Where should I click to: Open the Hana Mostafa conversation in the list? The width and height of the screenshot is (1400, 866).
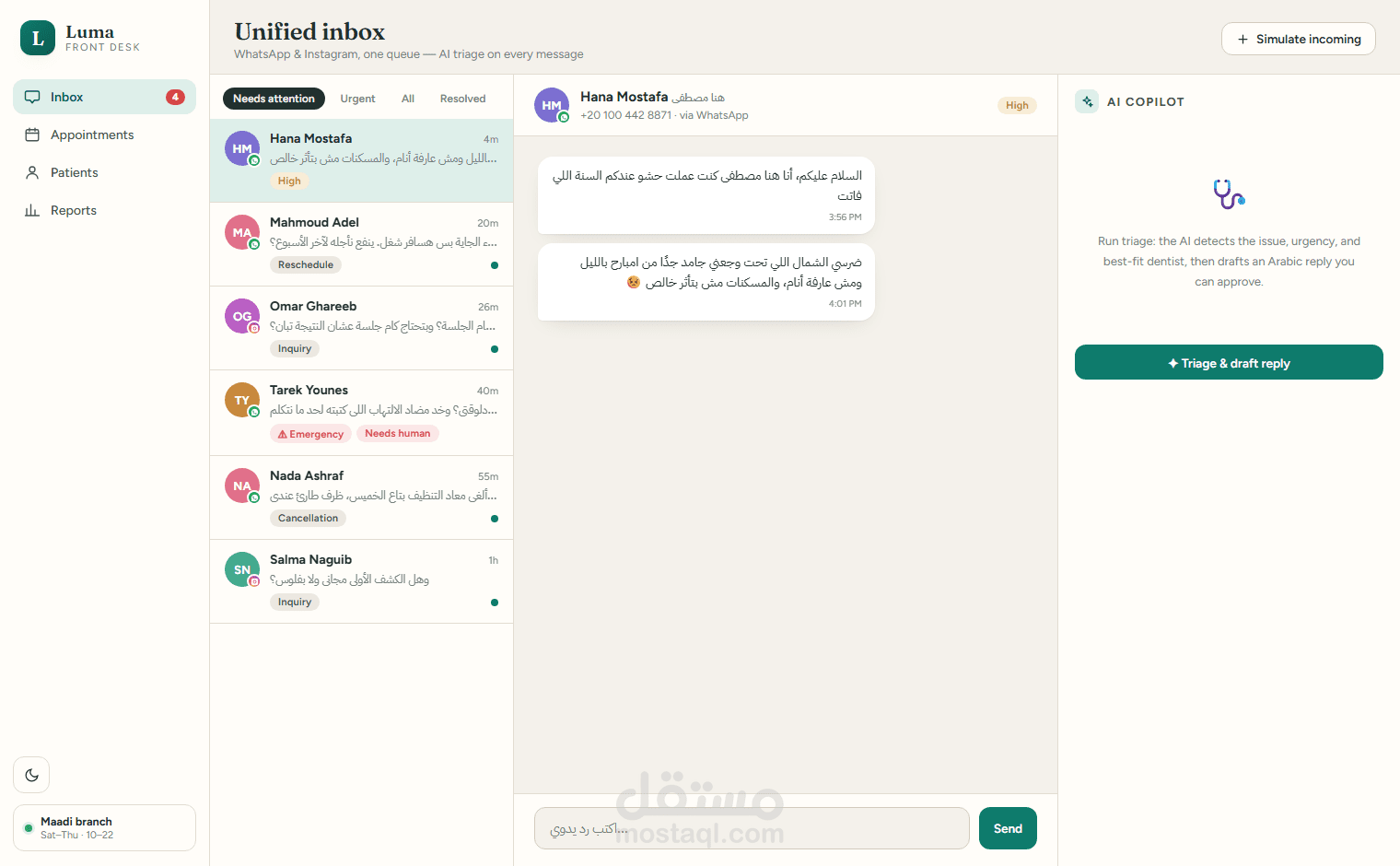click(361, 160)
